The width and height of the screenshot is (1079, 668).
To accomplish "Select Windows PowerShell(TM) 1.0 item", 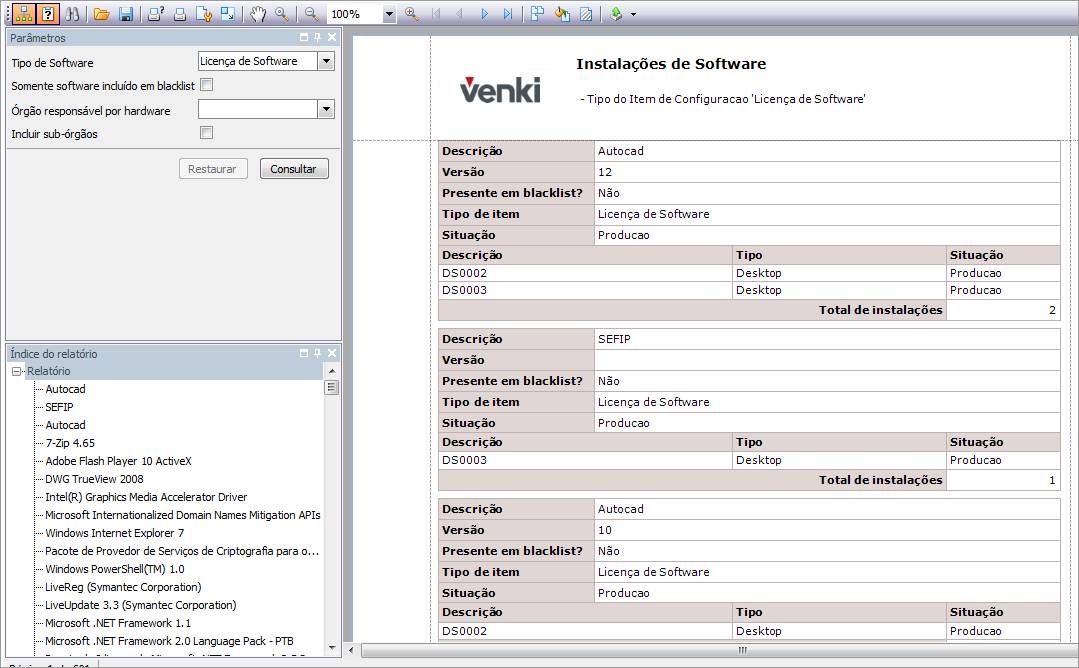I will 115,569.
